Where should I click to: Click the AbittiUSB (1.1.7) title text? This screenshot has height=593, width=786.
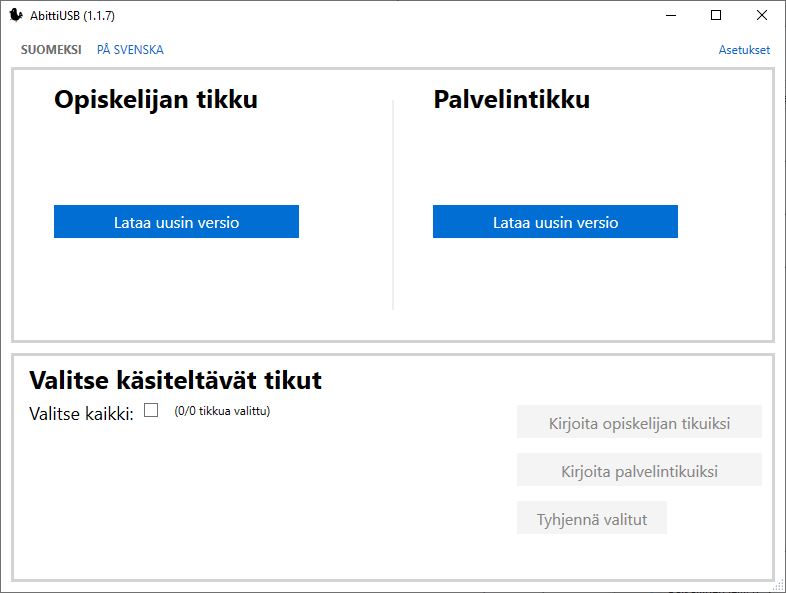coord(72,16)
